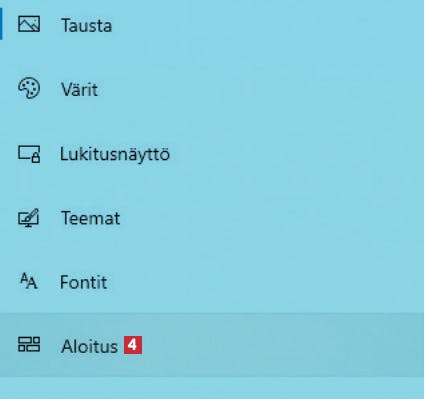424x399 pixels.
Task: Click the Fontit text label
Action: click(83, 282)
